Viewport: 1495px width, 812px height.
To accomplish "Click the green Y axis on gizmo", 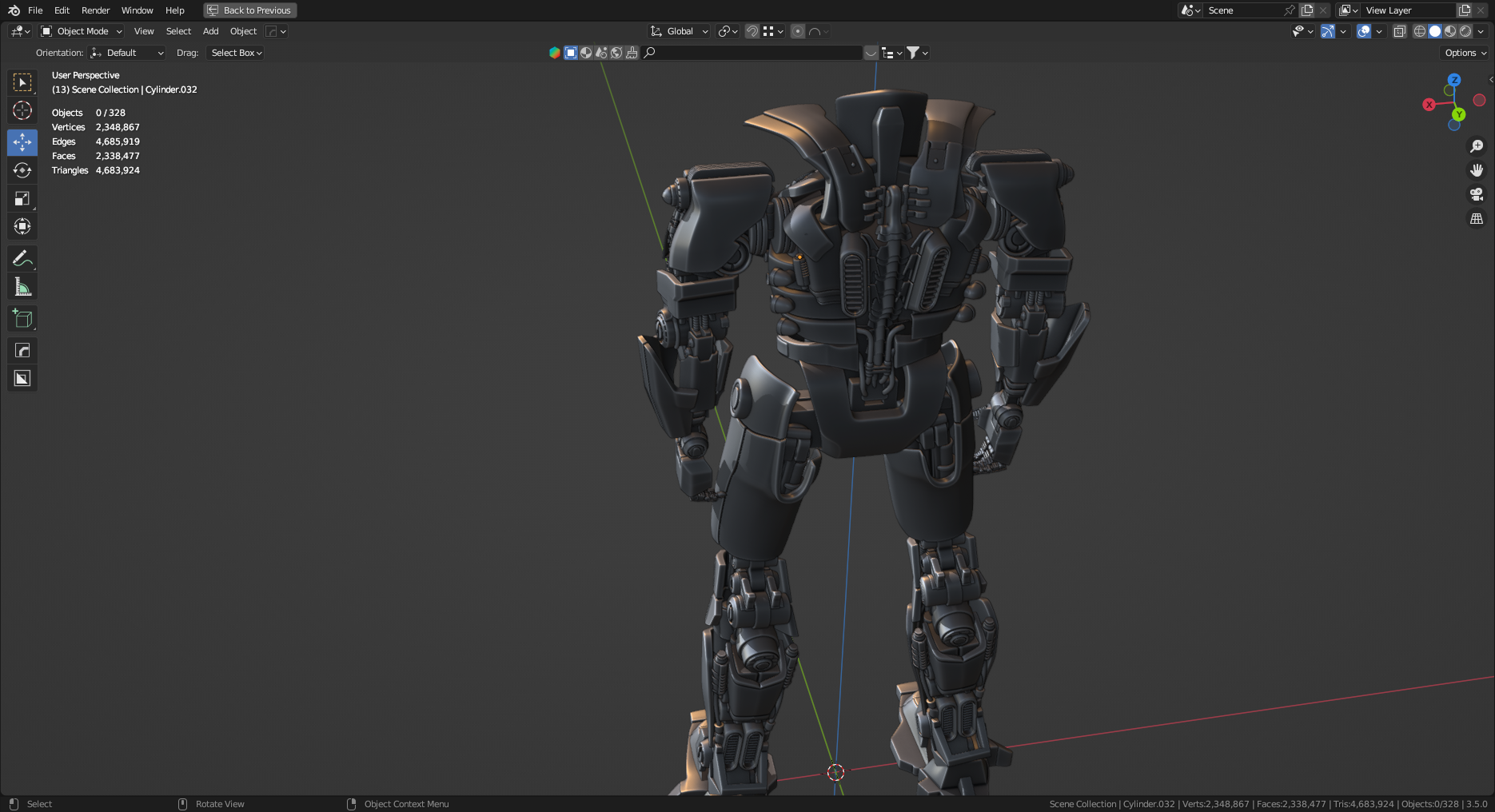I will [x=1459, y=114].
